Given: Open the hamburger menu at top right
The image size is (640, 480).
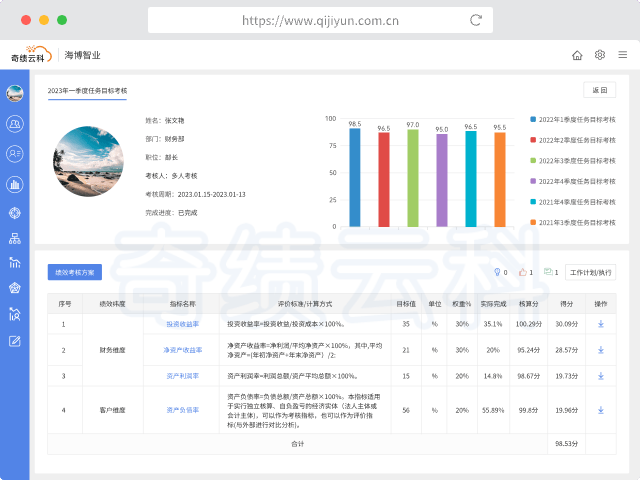Looking at the screenshot, I should pyautogui.click(x=622, y=55).
